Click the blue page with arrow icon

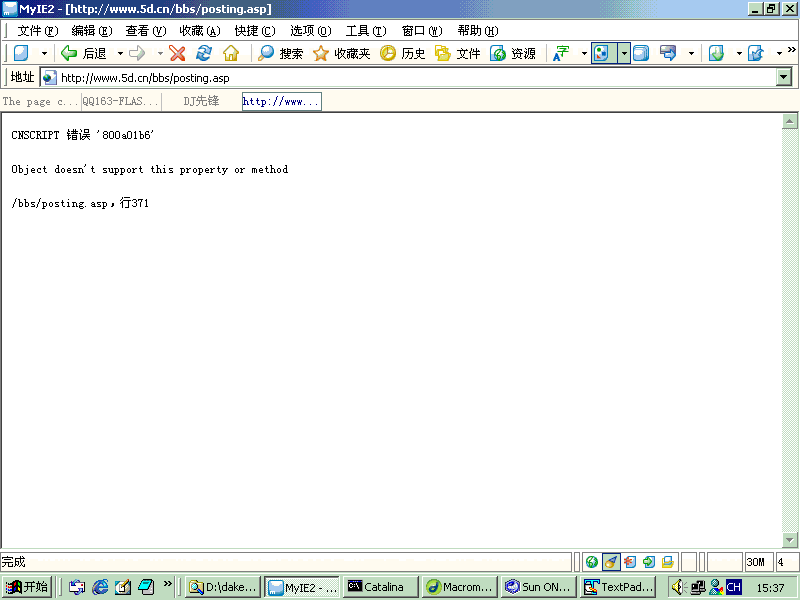756,53
